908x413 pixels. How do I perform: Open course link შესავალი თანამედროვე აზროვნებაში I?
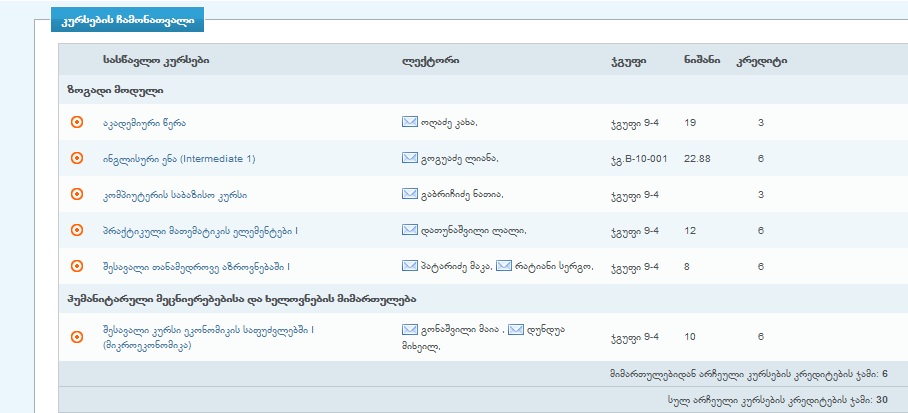coord(196,266)
